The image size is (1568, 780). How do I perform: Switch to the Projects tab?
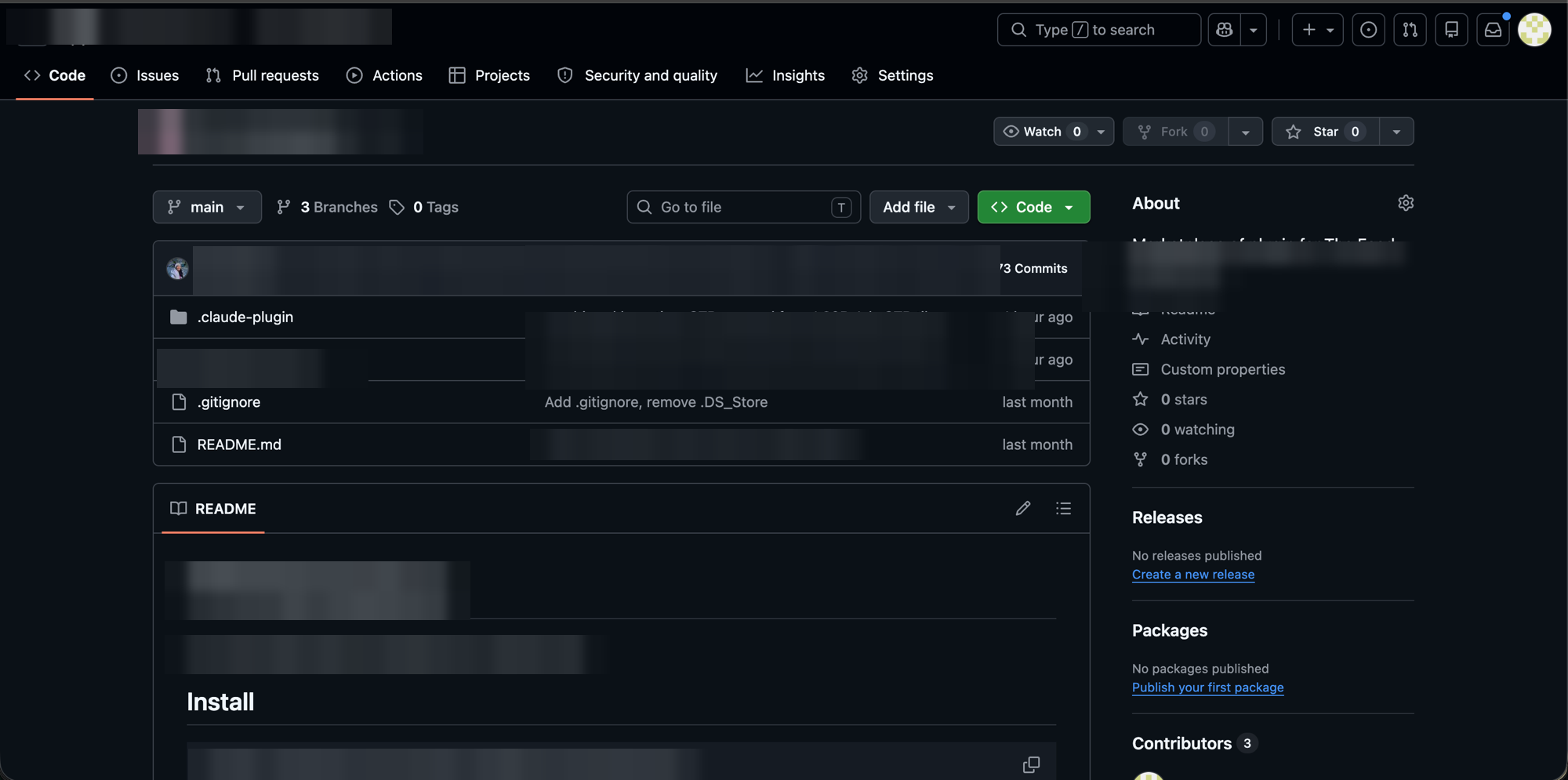(x=489, y=75)
